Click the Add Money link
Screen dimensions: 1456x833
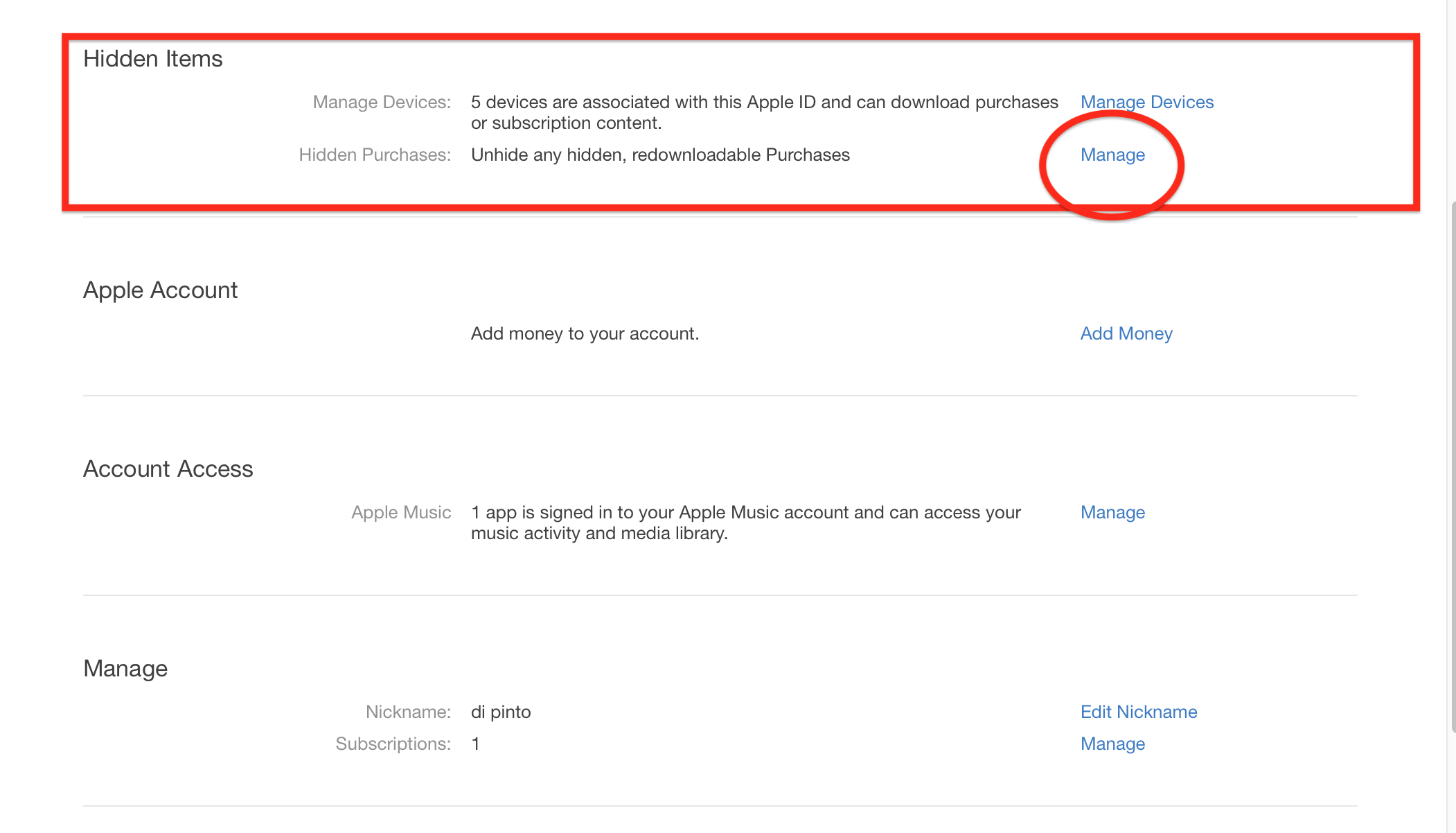pos(1126,334)
